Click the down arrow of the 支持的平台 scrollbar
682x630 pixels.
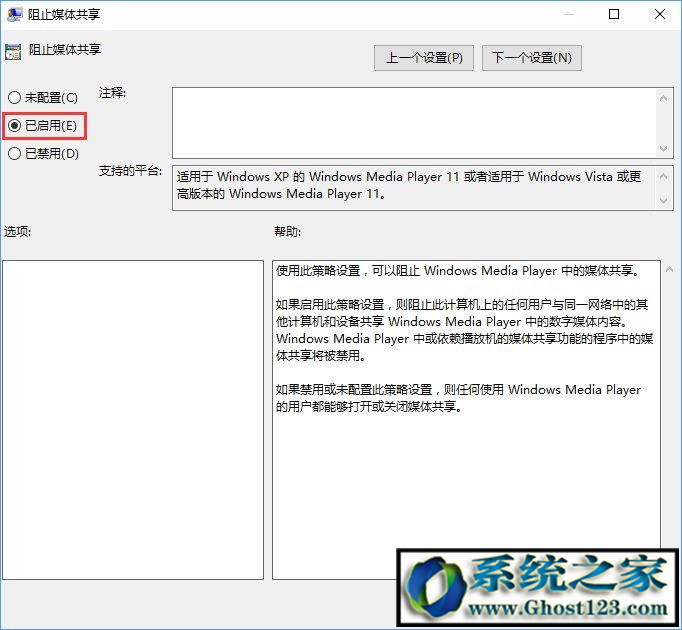click(x=663, y=201)
